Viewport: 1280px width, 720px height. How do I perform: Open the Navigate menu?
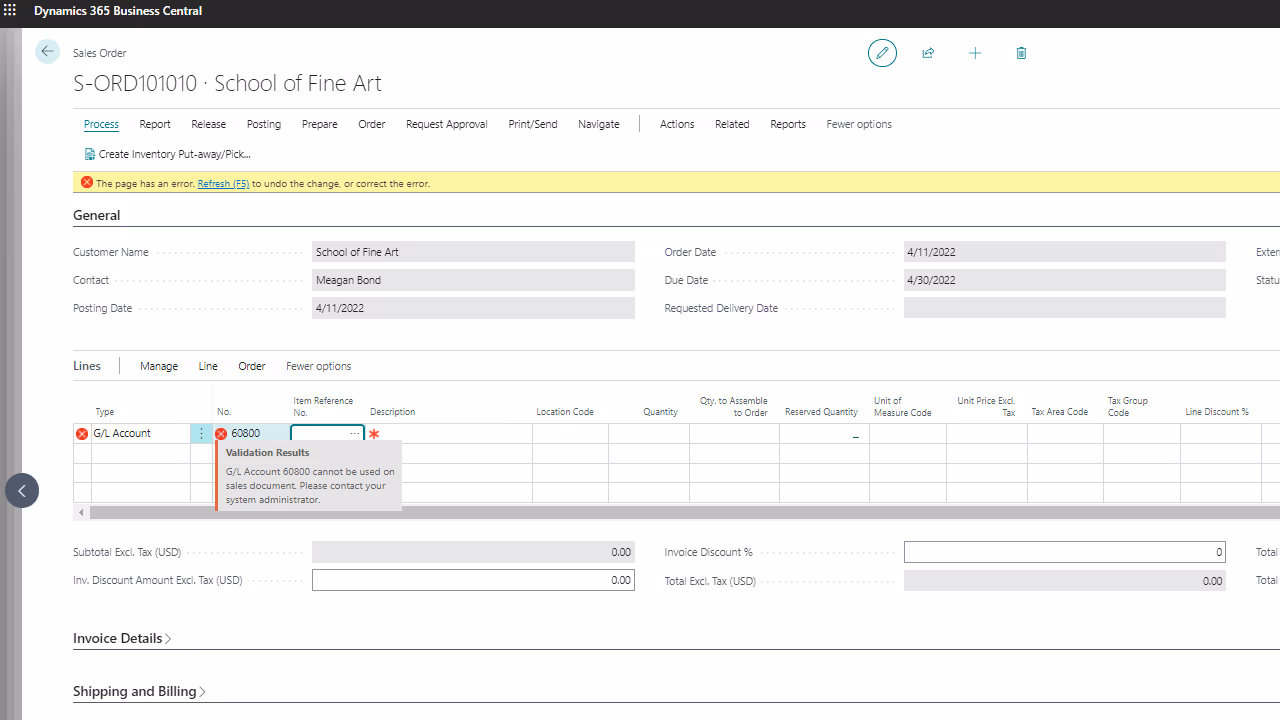(x=599, y=124)
